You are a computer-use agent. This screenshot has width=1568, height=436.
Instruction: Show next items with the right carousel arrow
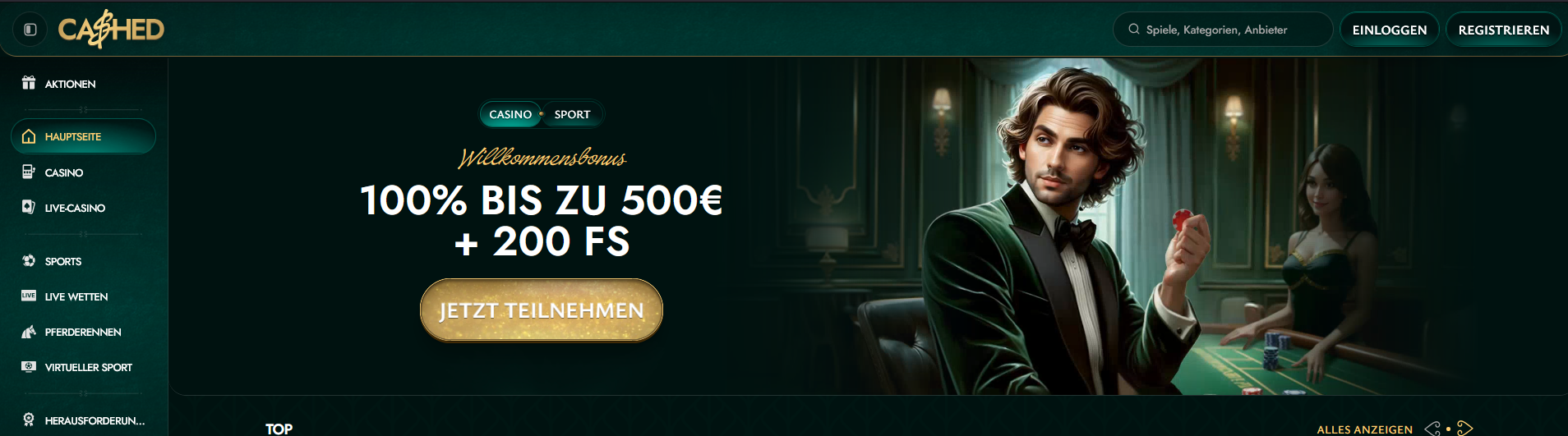(1464, 429)
